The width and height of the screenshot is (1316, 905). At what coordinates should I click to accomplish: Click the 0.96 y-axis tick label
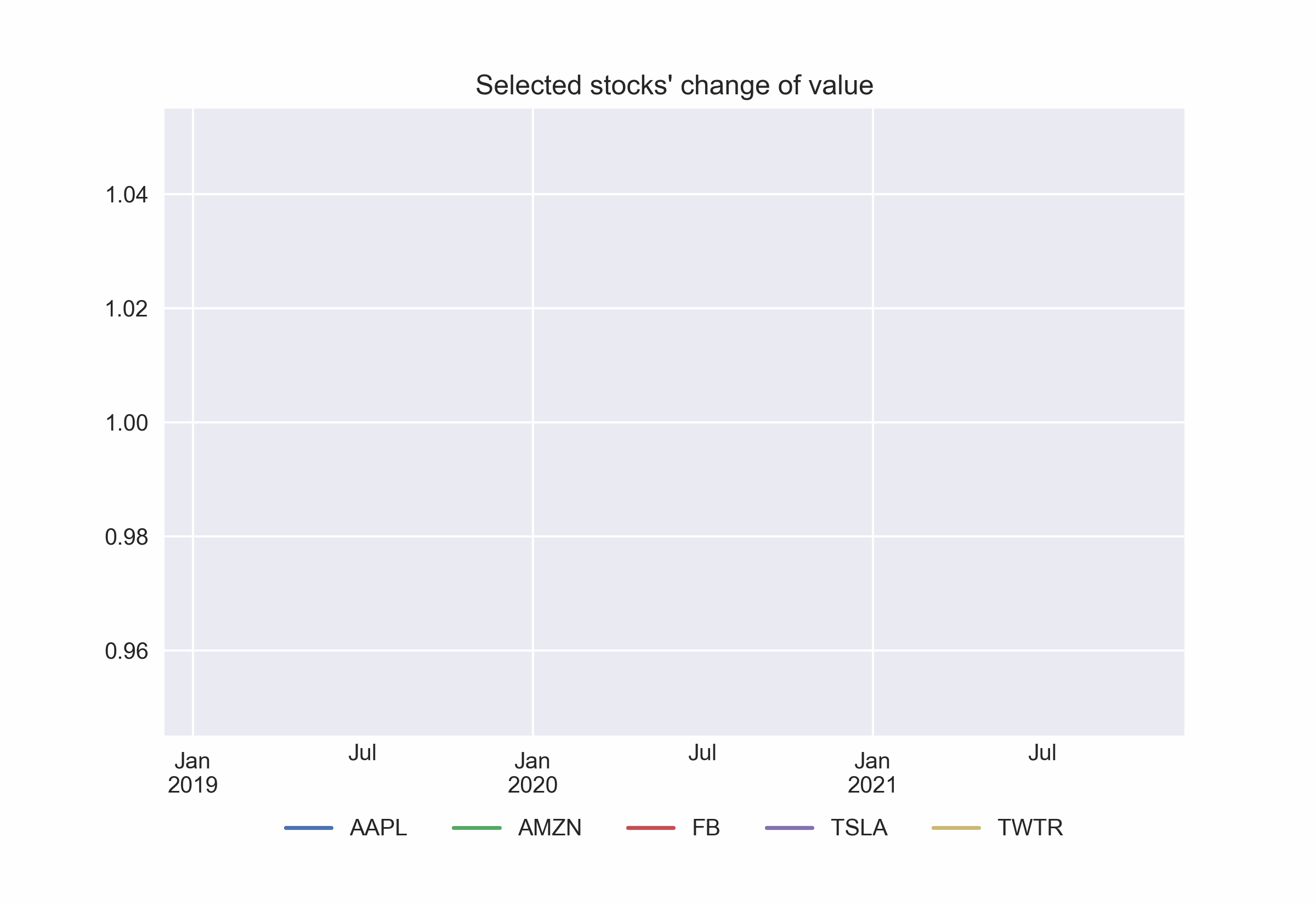[126, 651]
